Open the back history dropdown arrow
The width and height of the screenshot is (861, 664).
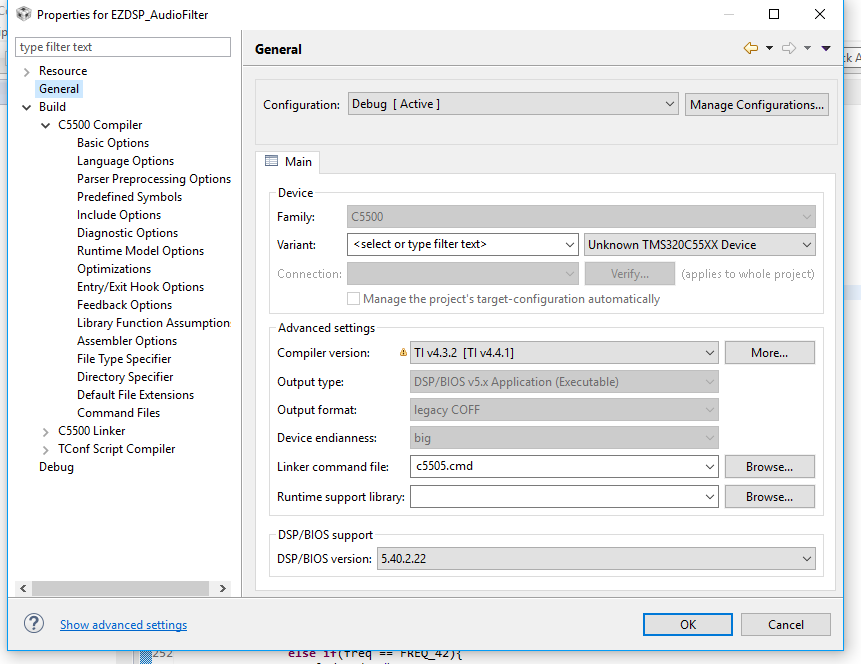pos(769,48)
